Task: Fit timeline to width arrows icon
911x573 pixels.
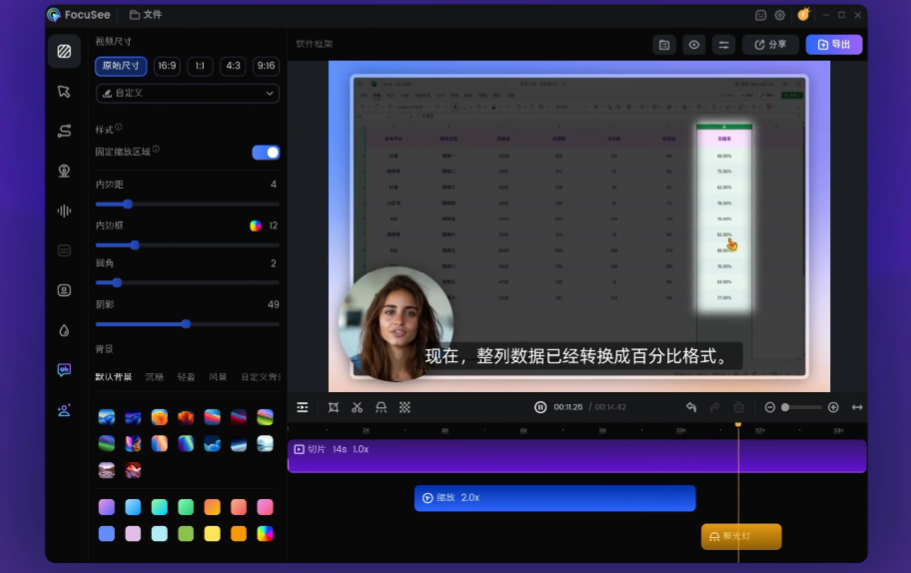Action: [857, 407]
